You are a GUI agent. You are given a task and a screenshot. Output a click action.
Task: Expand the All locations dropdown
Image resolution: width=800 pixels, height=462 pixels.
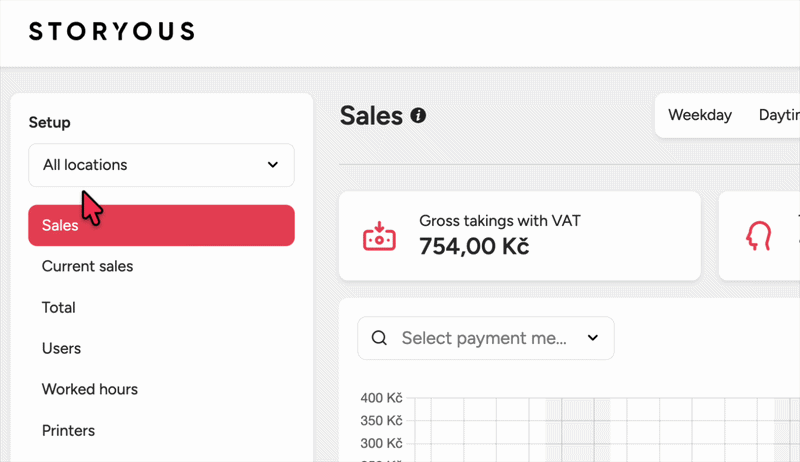[161, 165]
